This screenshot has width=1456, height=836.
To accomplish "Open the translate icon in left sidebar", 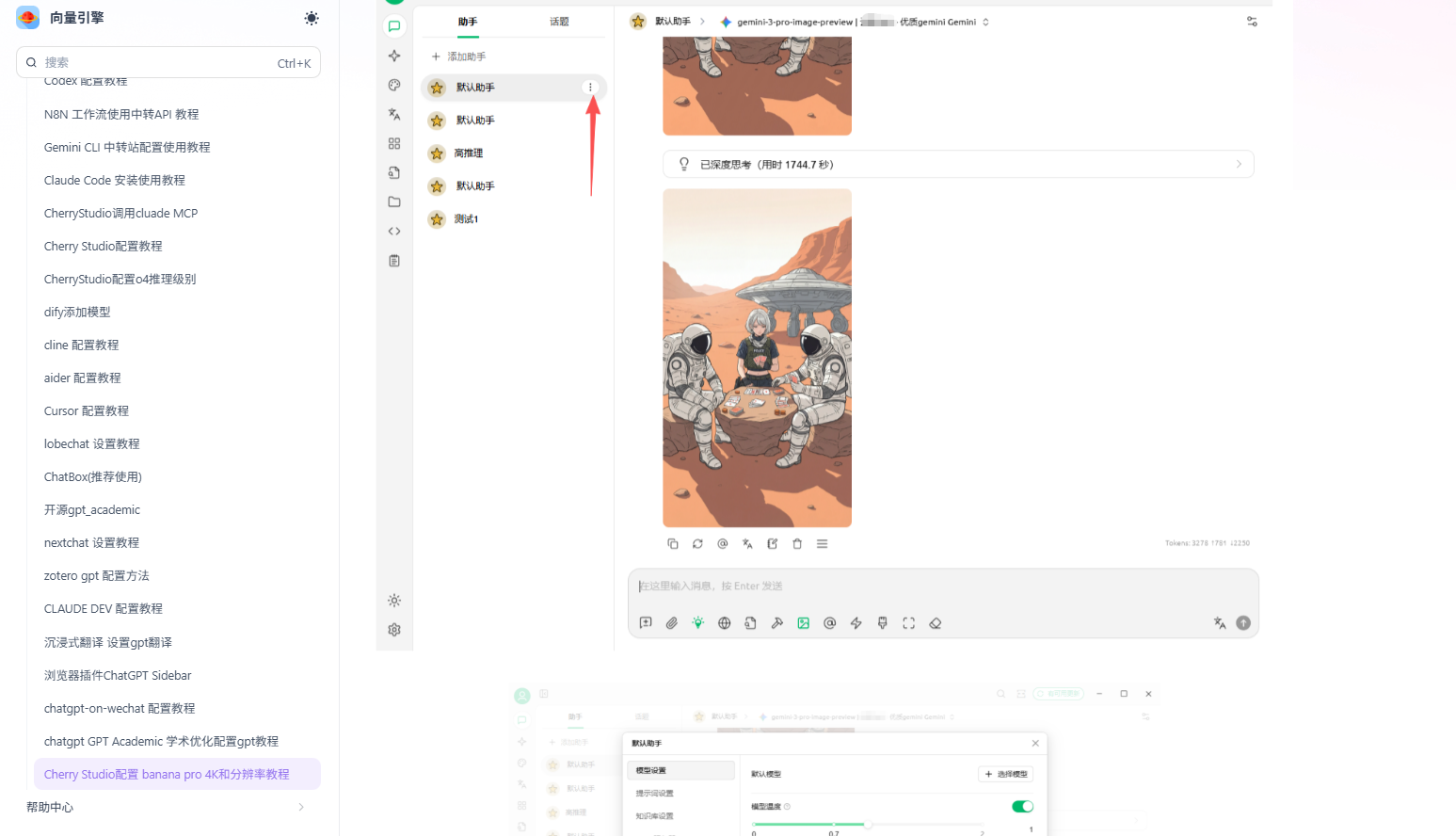I will click(394, 114).
